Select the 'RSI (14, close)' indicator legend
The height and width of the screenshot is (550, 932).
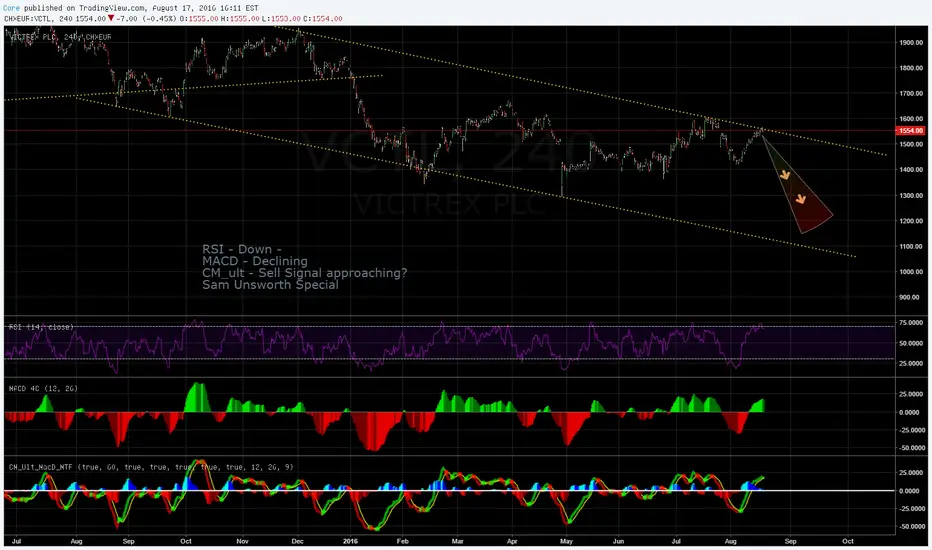point(41,327)
